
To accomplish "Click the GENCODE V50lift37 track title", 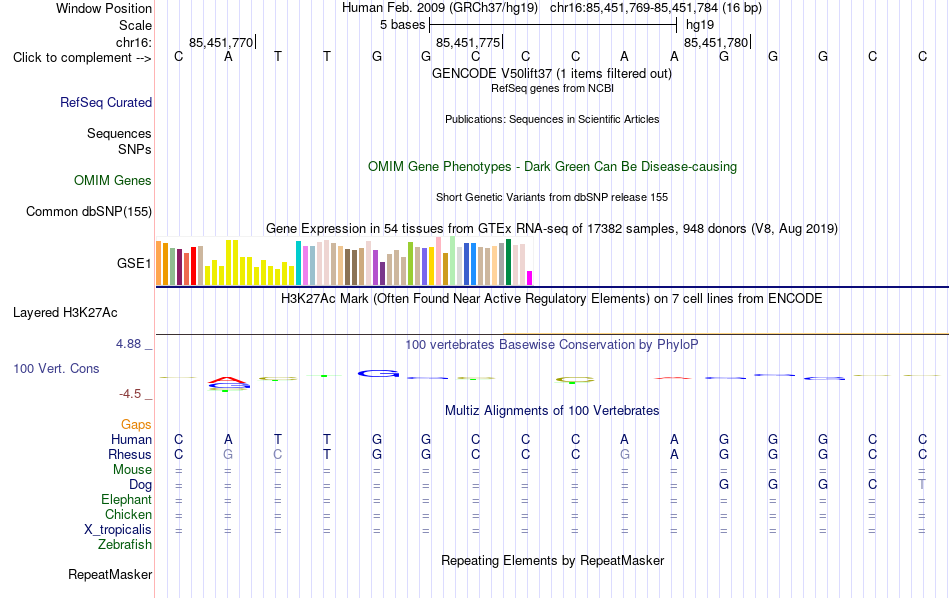I will (x=552, y=73).
